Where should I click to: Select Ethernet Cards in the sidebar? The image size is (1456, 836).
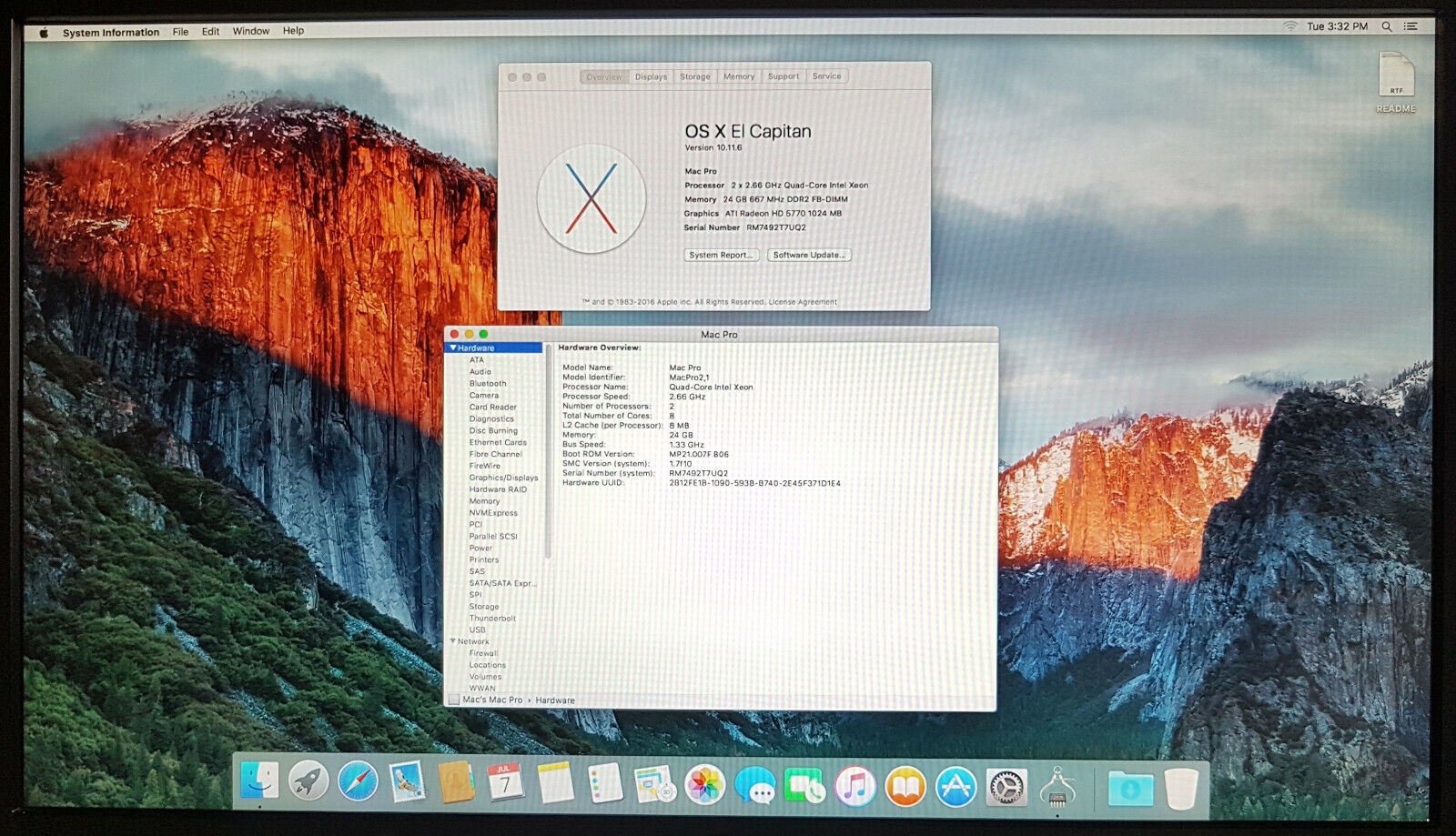coord(498,443)
